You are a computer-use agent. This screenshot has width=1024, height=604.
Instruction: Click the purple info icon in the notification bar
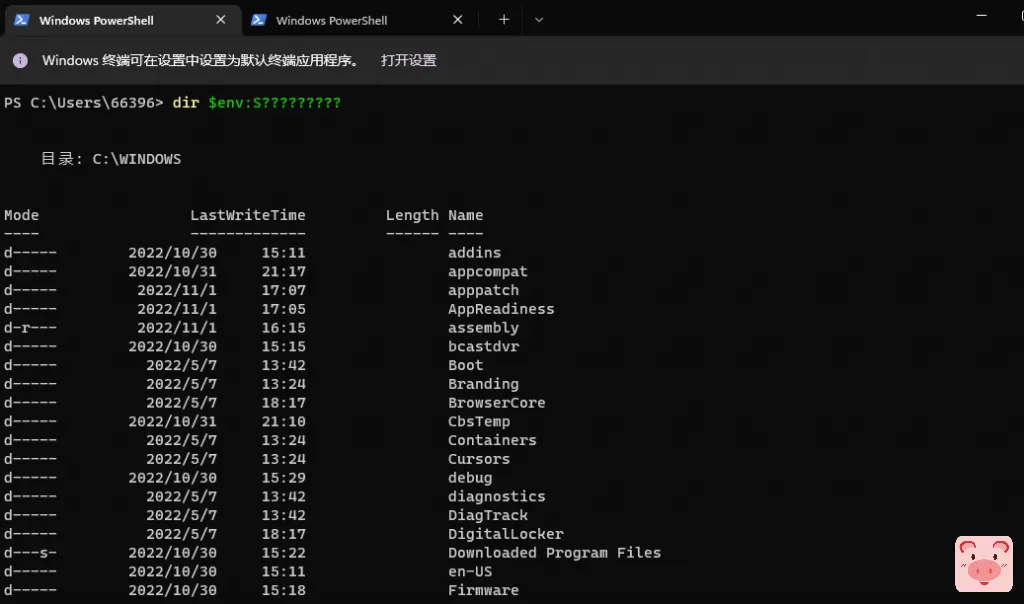20,61
